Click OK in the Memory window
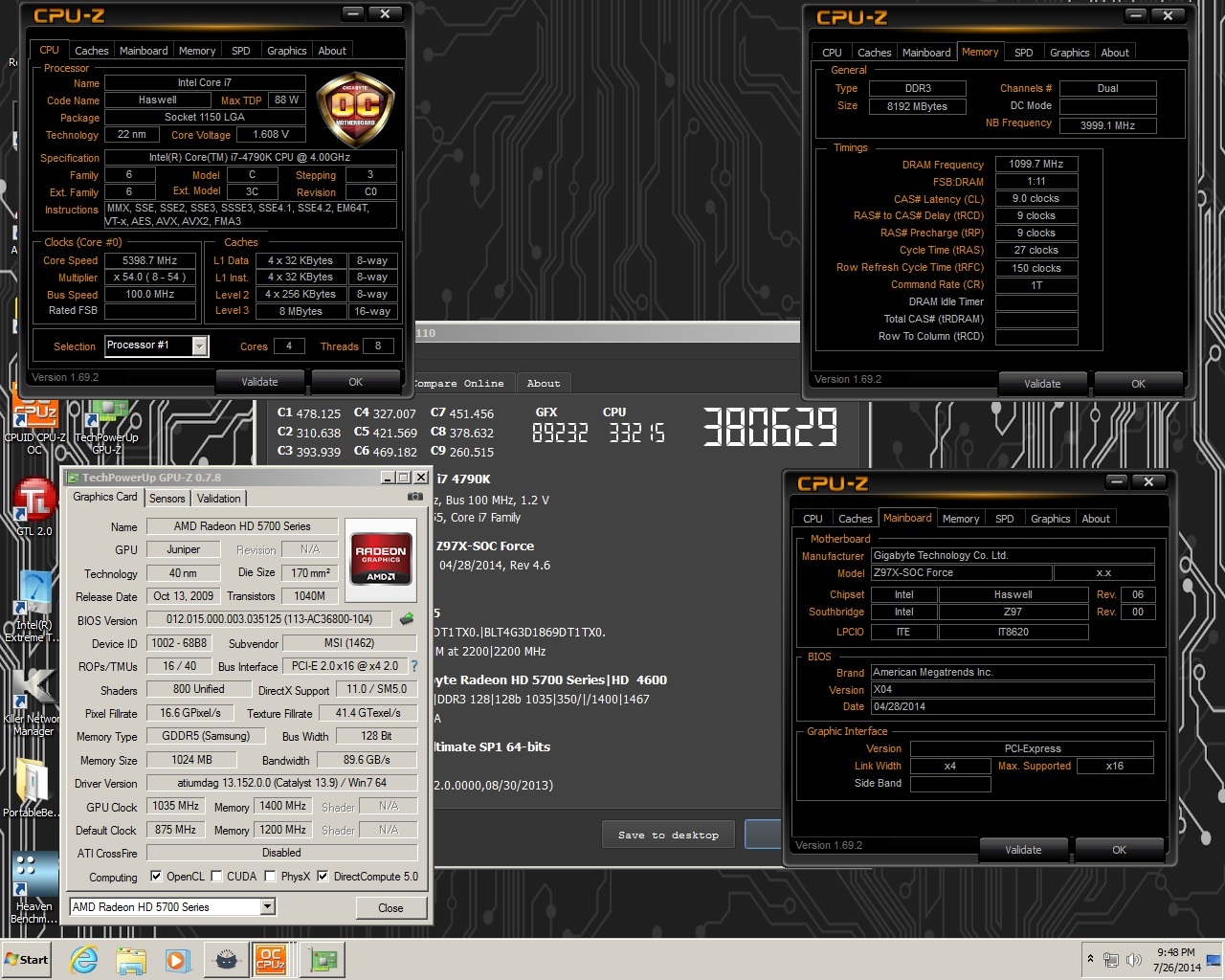The width and height of the screenshot is (1225, 980). tap(1138, 384)
